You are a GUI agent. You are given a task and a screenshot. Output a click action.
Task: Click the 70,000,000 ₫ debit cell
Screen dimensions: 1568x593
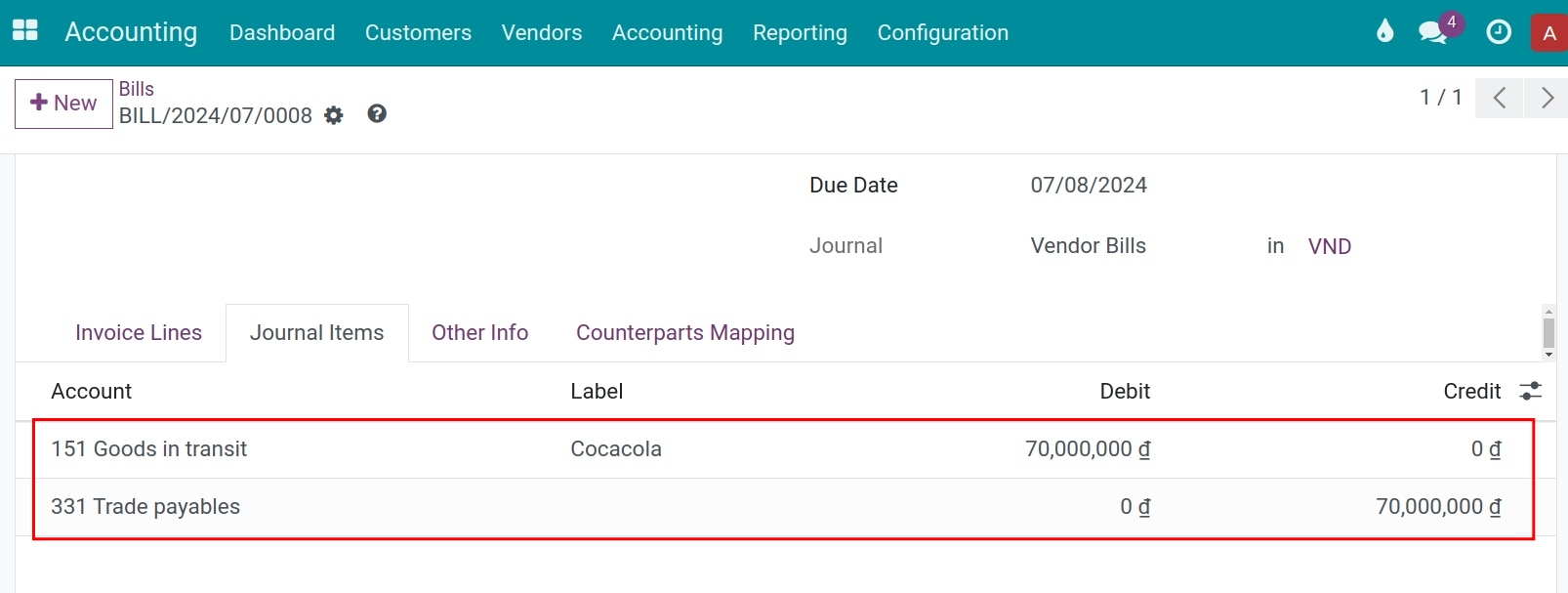pos(1088,449)
